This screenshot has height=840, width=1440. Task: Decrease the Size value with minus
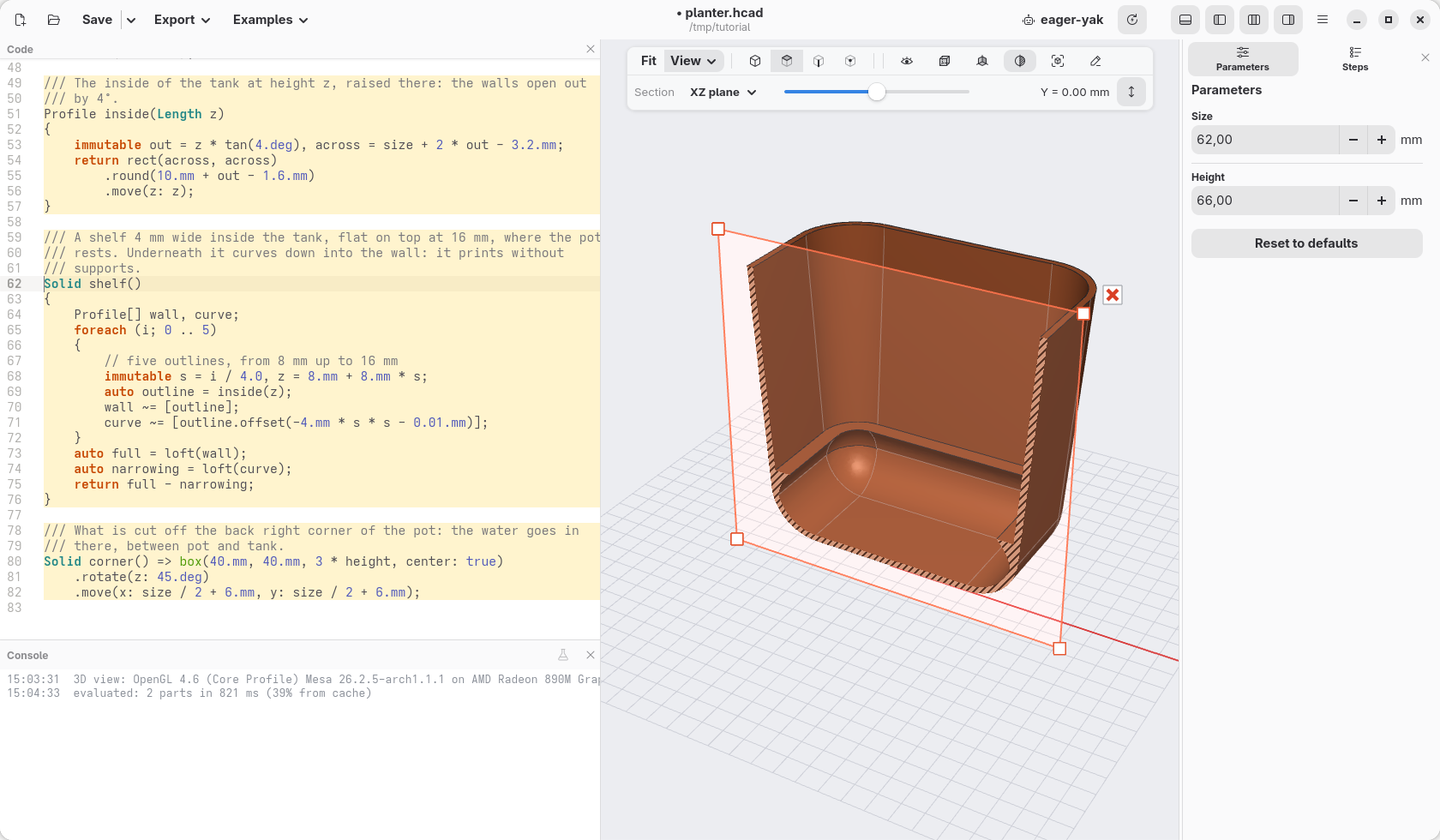[1353, 140]
